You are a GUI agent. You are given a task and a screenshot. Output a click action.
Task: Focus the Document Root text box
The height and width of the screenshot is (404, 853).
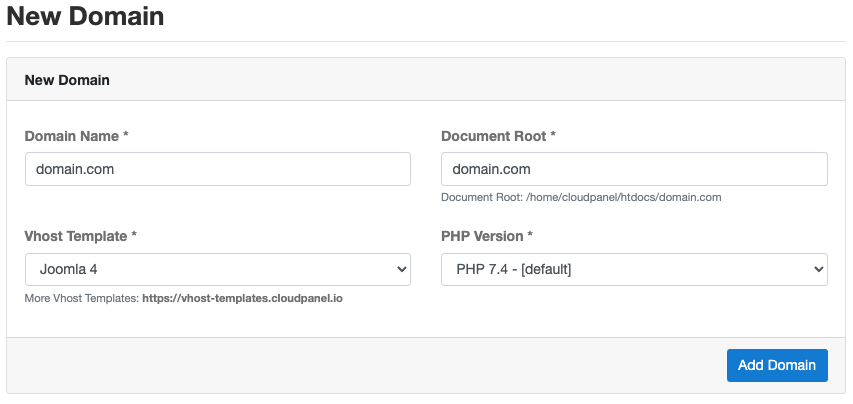click(634, 169)
